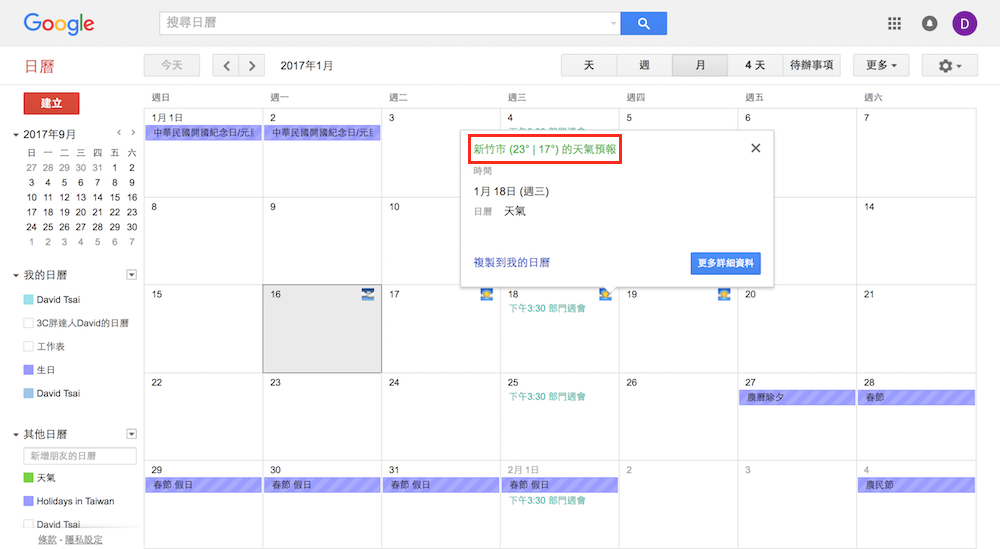
Task: Click 複製到我的日曆 link
Action: (511, 262)
